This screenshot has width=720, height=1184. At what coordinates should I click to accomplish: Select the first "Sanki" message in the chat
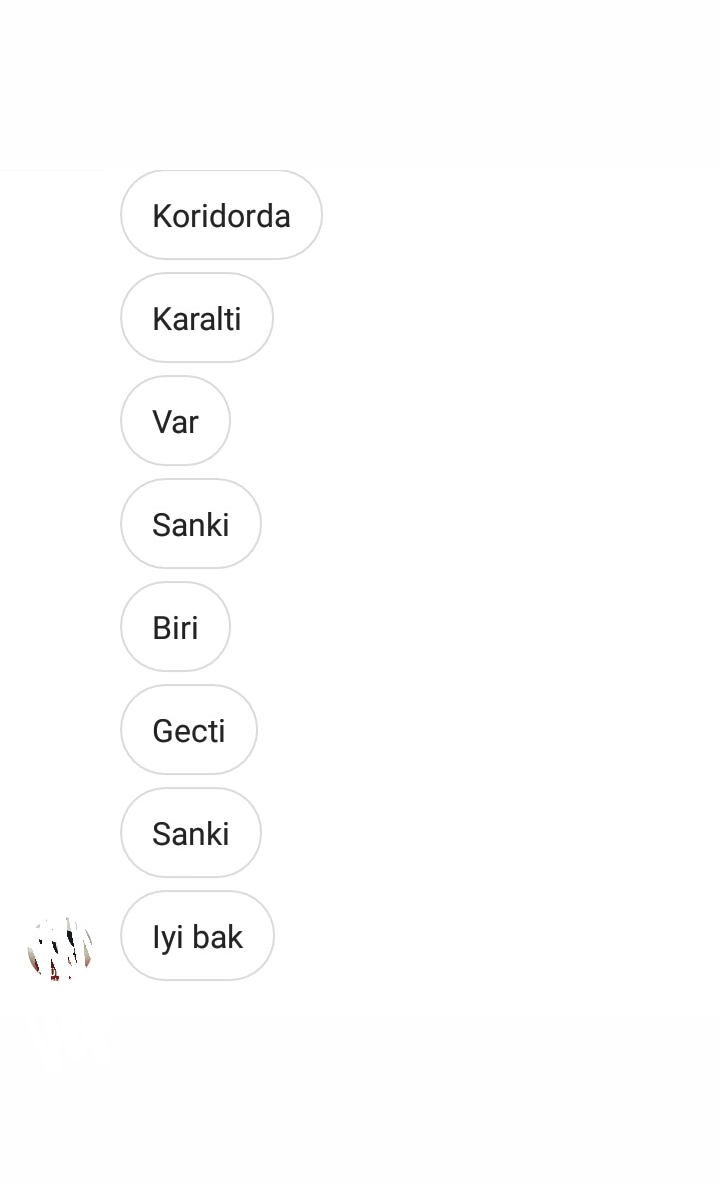pos(190,524)
